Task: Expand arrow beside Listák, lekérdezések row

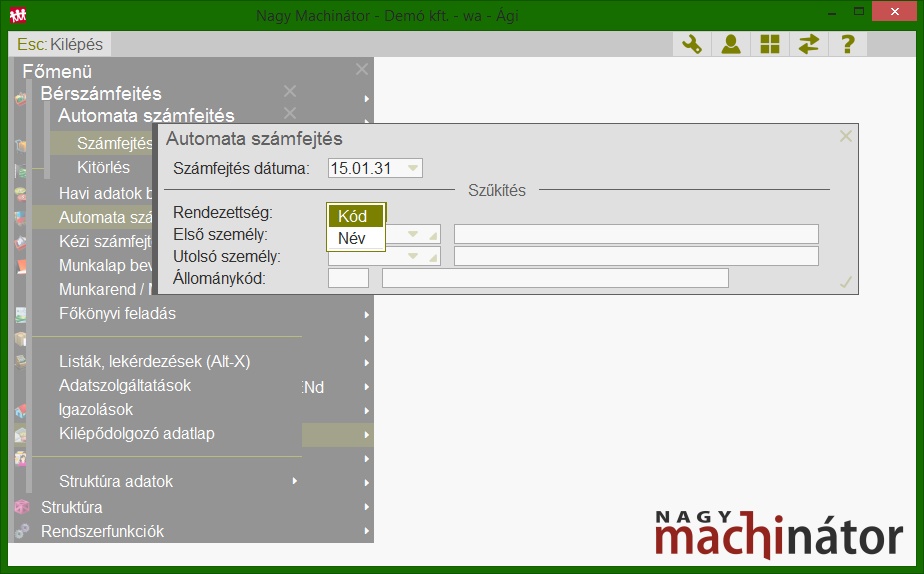Action: pos(367,362)
